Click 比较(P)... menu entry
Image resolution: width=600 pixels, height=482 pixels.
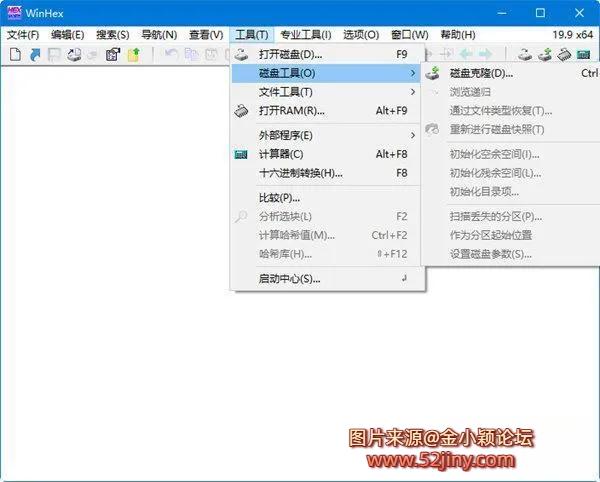pos(279,197)
